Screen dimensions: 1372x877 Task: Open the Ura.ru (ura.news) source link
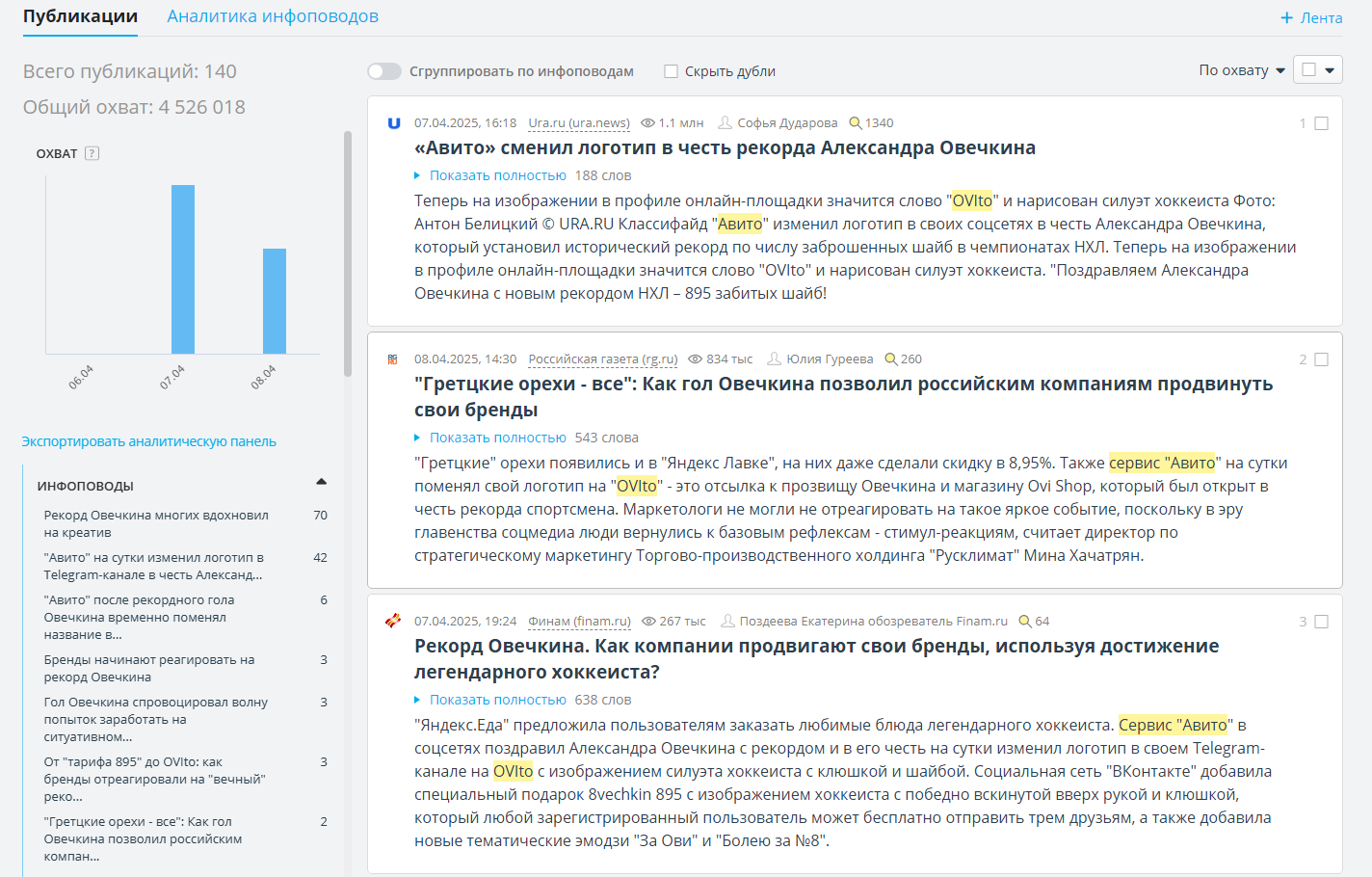point(579,123)
